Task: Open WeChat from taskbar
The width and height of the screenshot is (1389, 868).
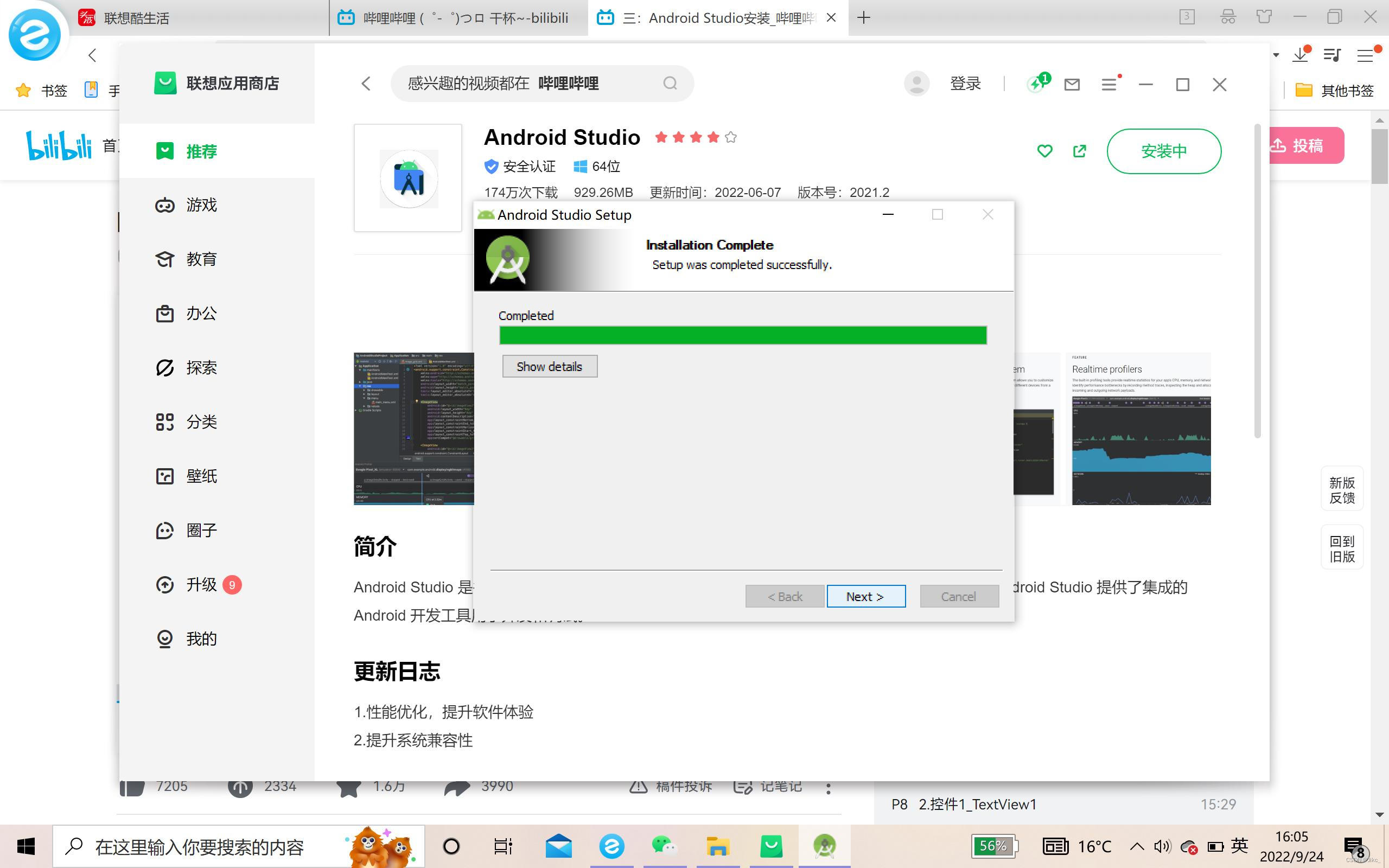Action: (x=664, y=846)
